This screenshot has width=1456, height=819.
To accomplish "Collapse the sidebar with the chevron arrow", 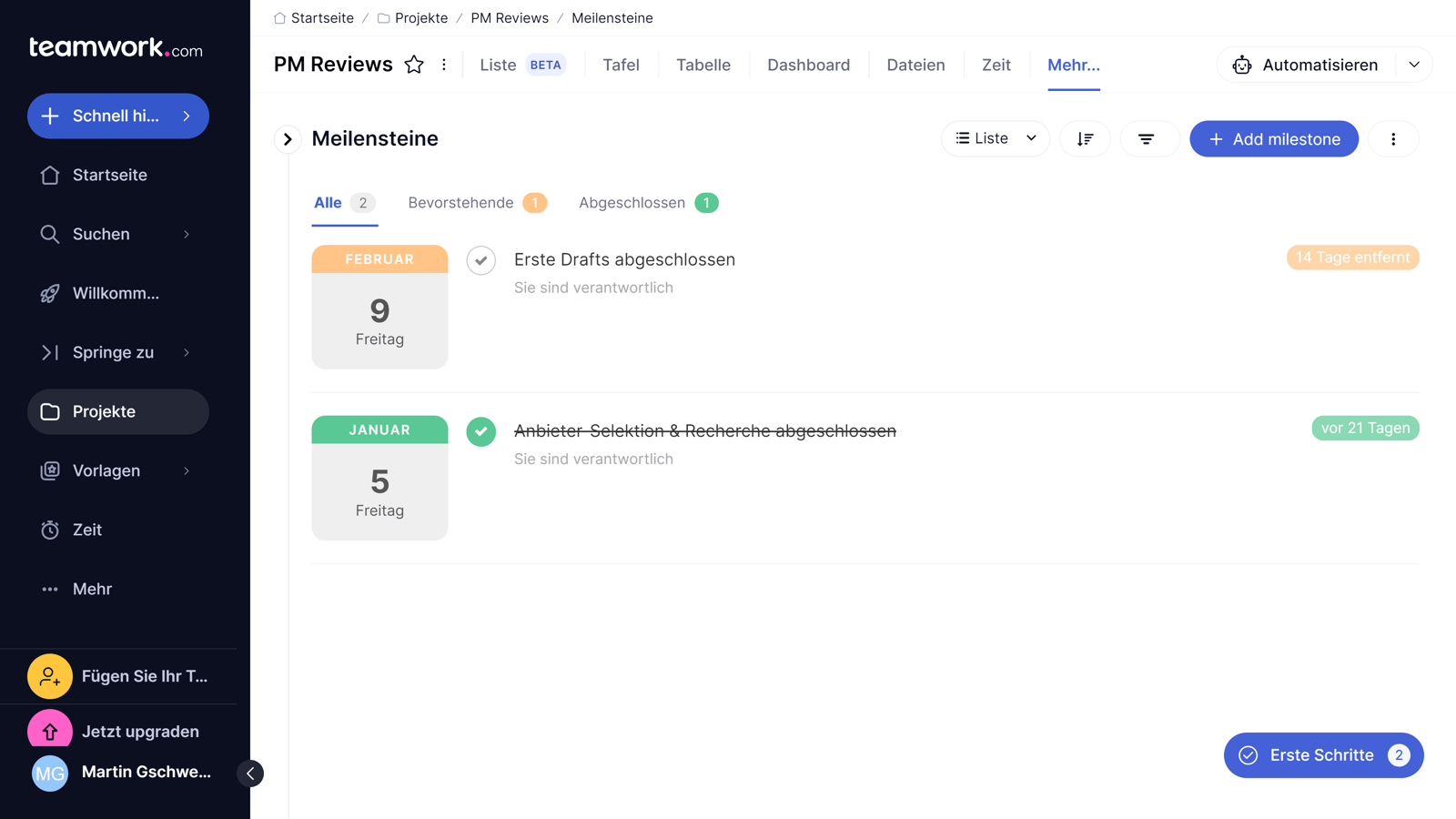I will pyautogui.click(x=250, y=773).
